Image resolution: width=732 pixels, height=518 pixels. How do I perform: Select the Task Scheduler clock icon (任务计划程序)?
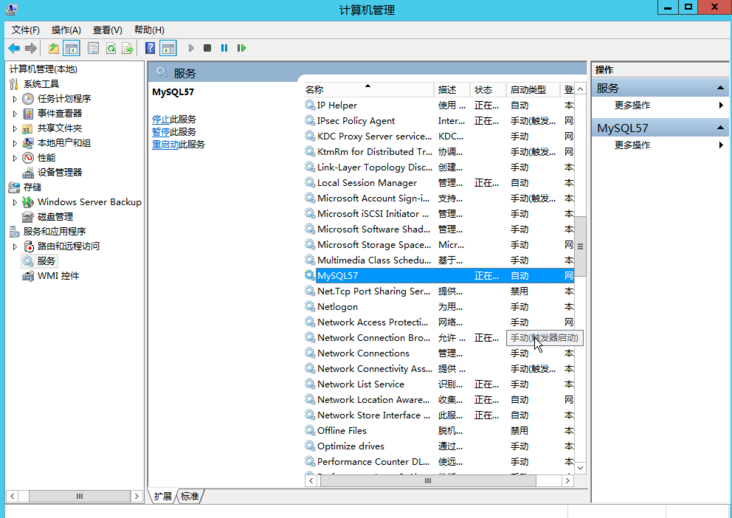tap(28, 98)
